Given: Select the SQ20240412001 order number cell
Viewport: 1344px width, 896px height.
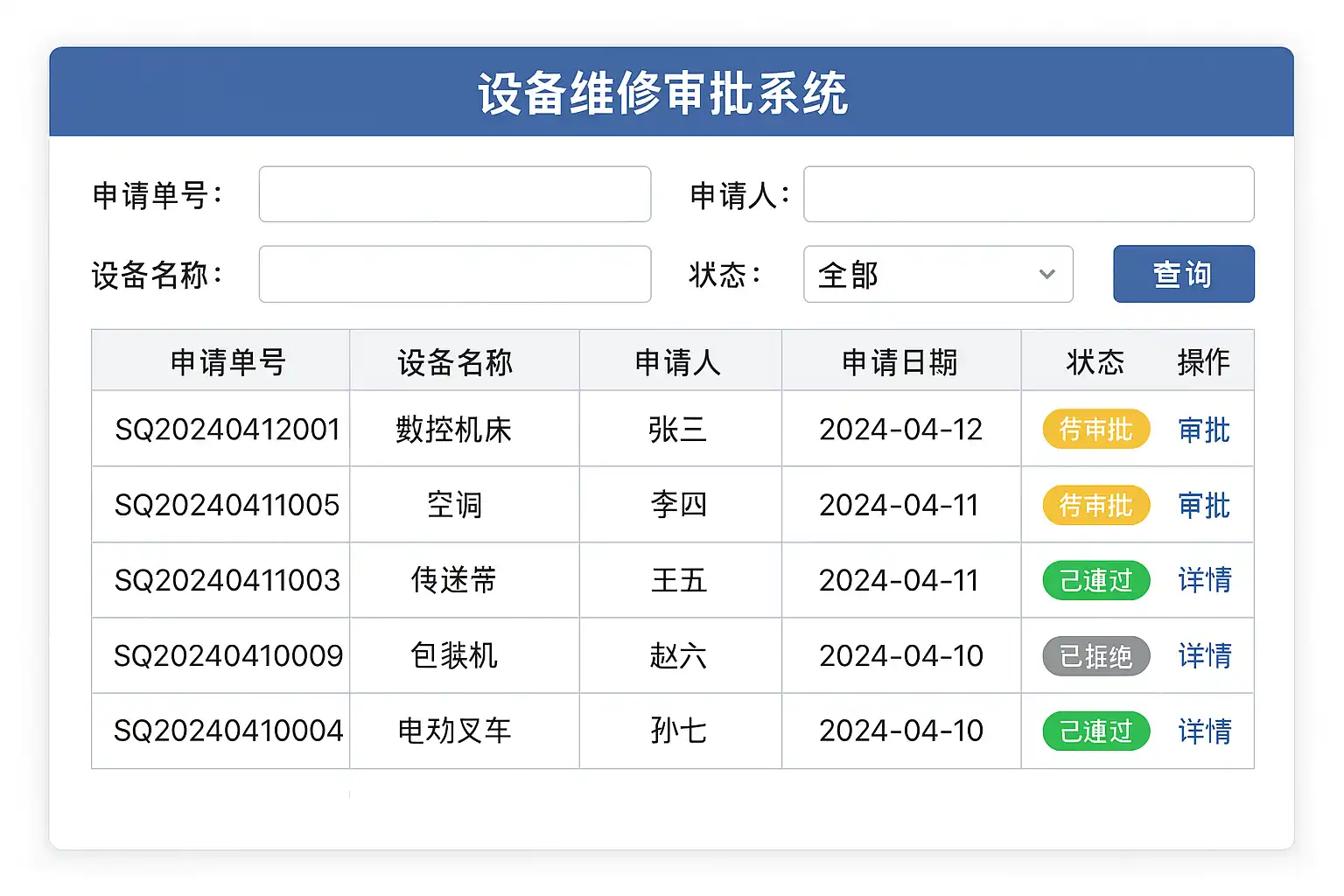Looking at the screenshot, I should pyautogui.click(x=227, y=430).
